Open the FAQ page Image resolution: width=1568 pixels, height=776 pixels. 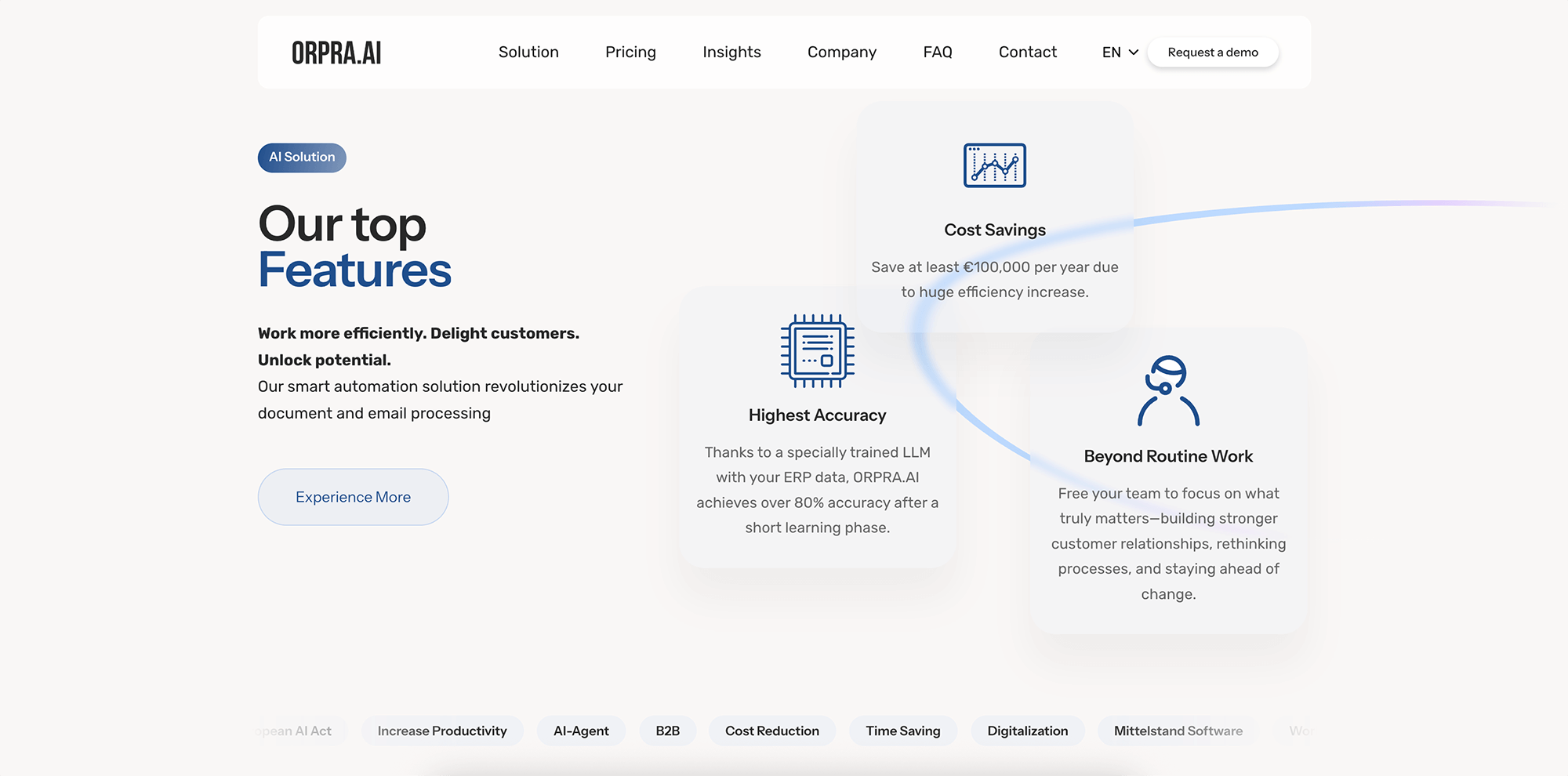(937, 52)
